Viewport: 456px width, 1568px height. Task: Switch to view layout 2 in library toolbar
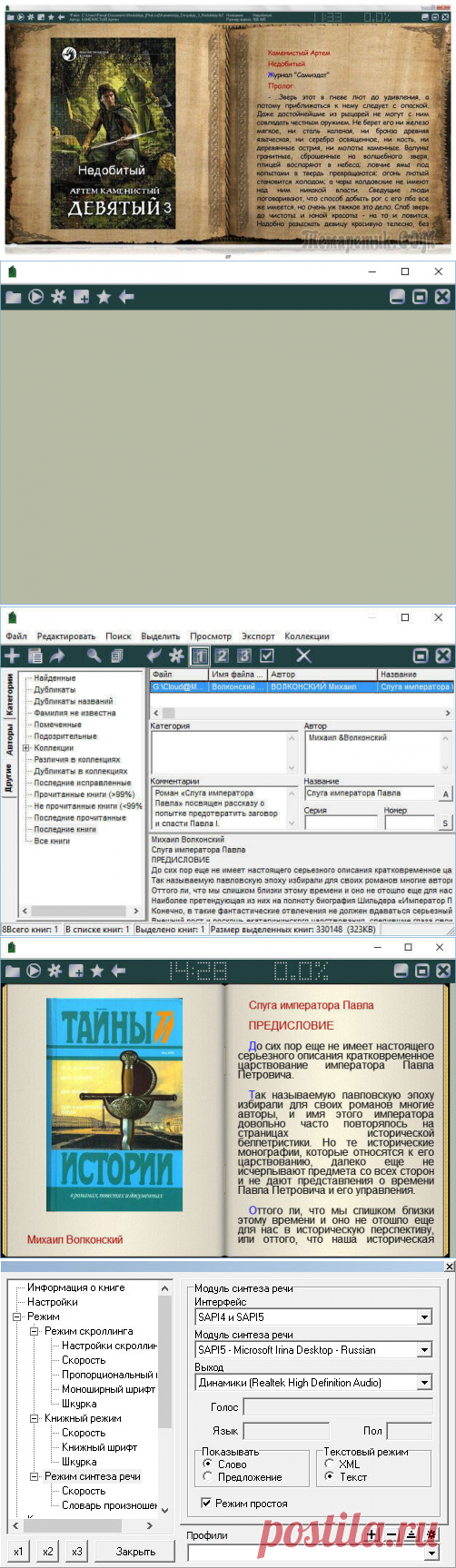click(x=222, y=656)
